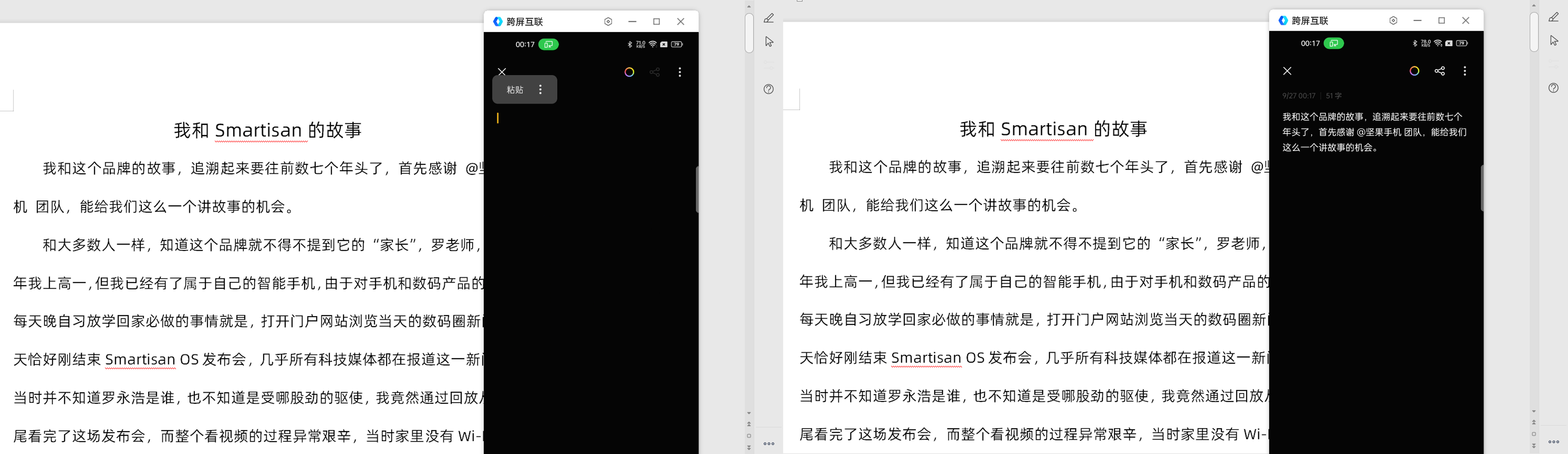This screenshot has width=1568, height=454.
Task: Expand extra paste options via the vertical dots
Action: 541,89
